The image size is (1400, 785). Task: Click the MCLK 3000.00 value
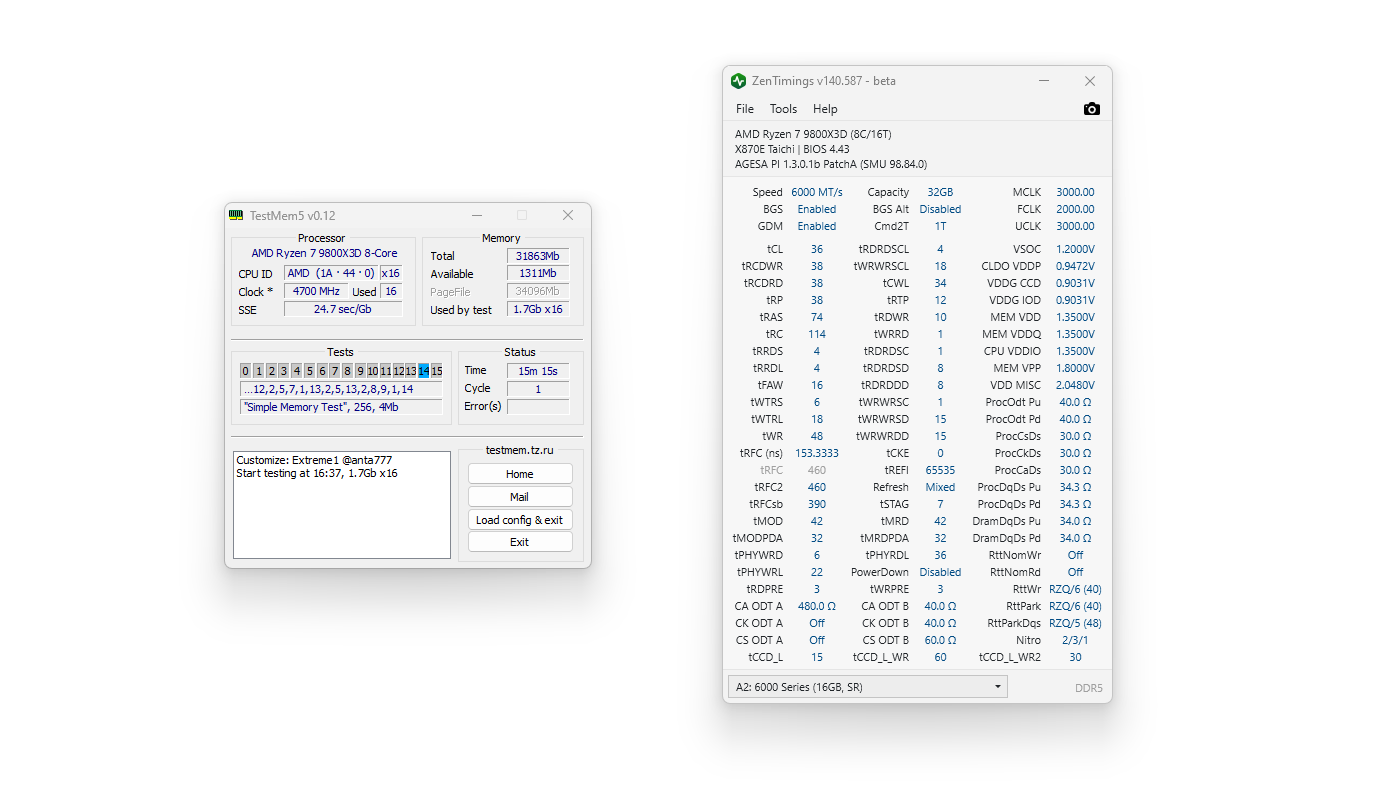[x=1075, y=192]
